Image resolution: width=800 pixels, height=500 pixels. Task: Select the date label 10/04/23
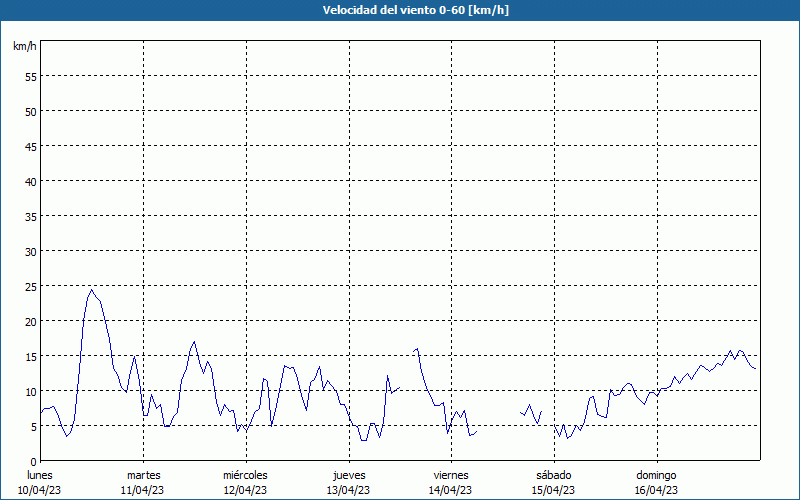pos(39,490)
